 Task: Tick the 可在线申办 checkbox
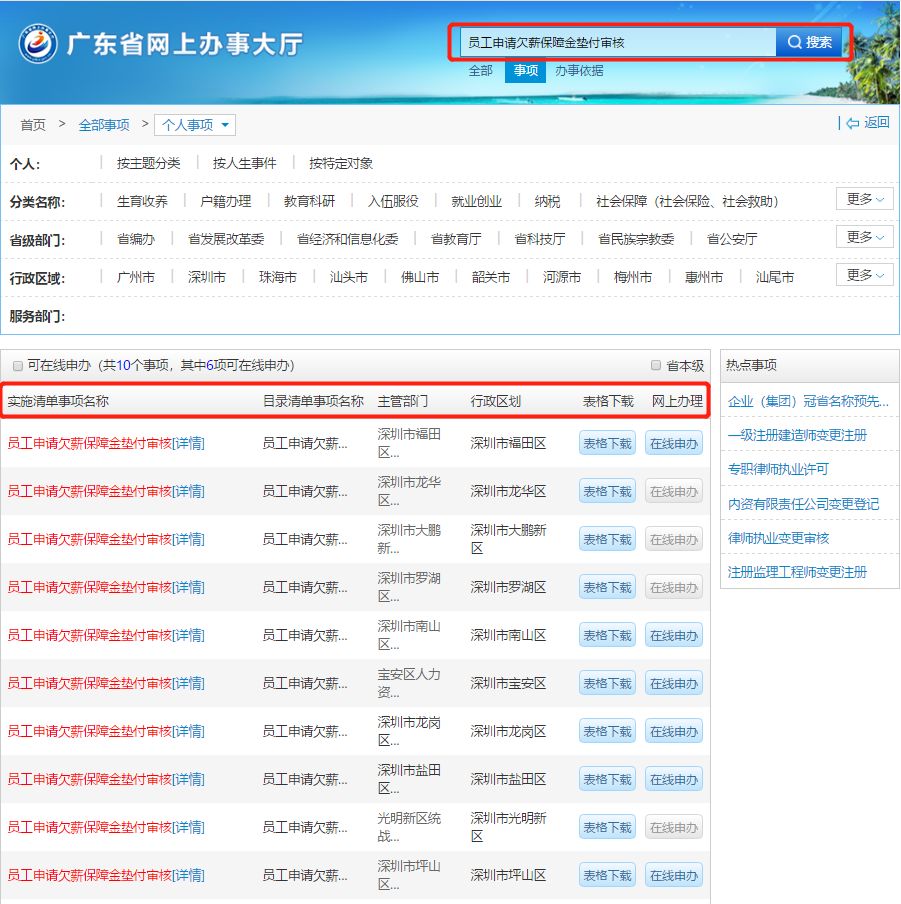[x=17, y=366]
